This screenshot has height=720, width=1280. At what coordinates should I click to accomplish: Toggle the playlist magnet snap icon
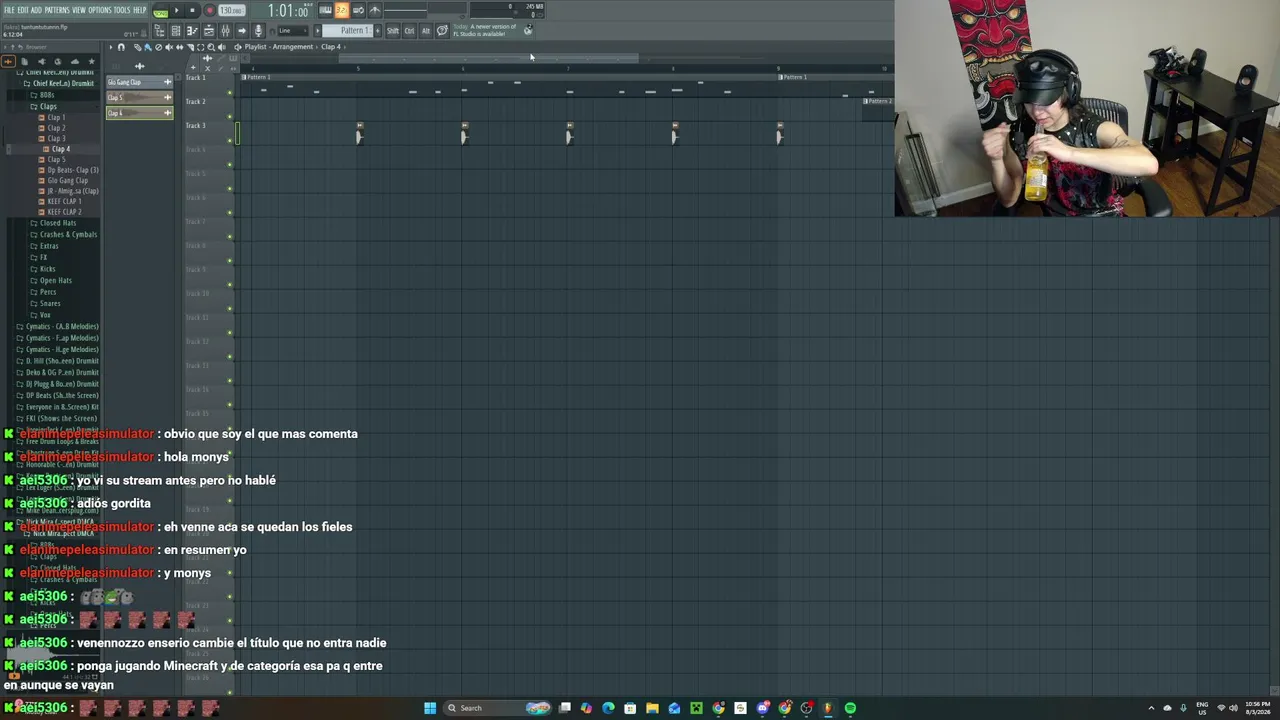121,47
